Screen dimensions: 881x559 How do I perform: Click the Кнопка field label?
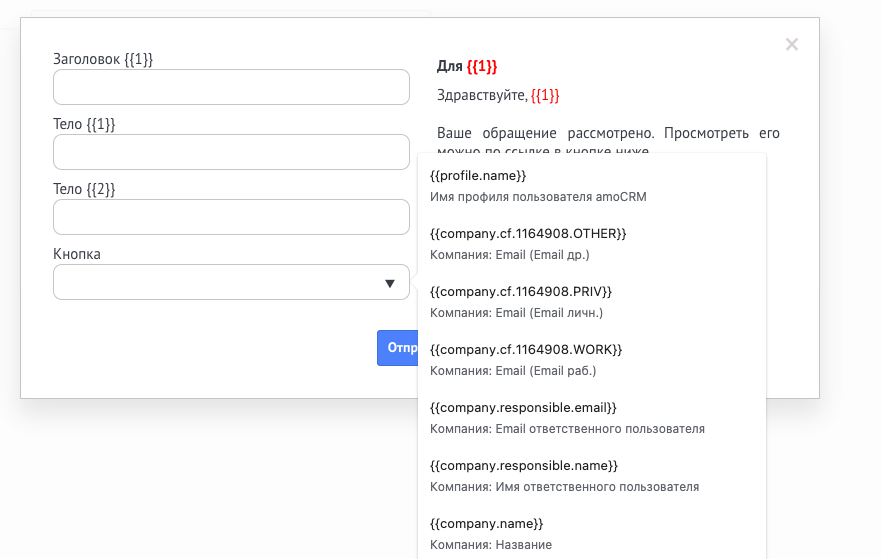(x=77, y=254)
